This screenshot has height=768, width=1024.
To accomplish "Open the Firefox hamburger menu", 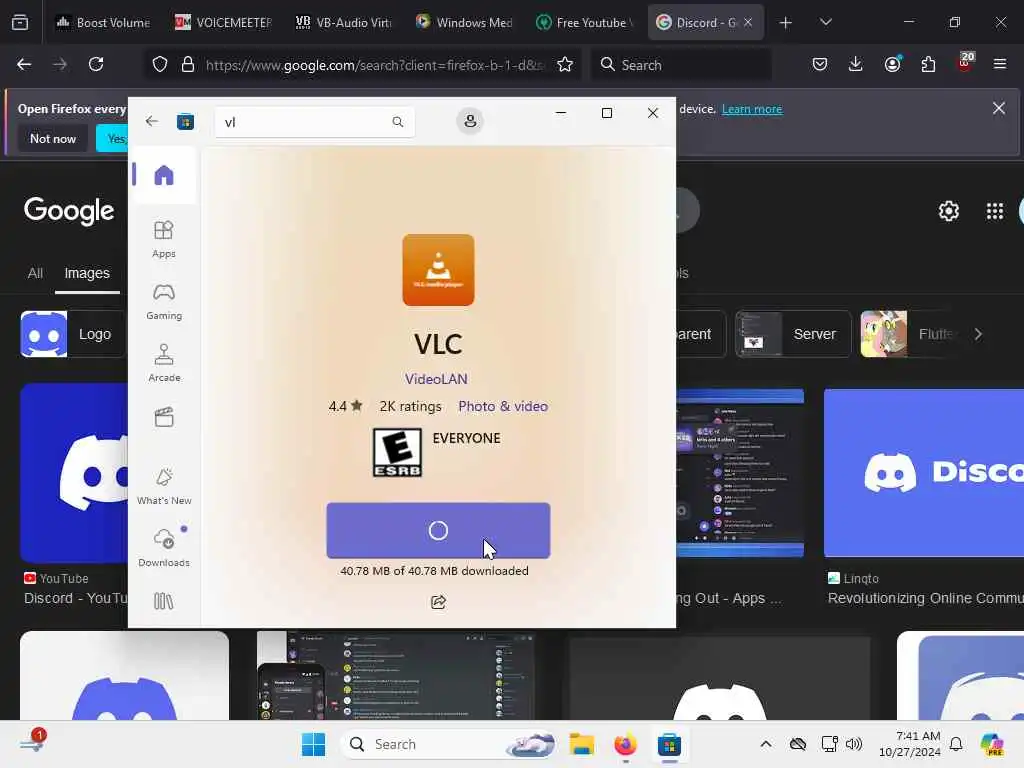I will (1000, 64).
